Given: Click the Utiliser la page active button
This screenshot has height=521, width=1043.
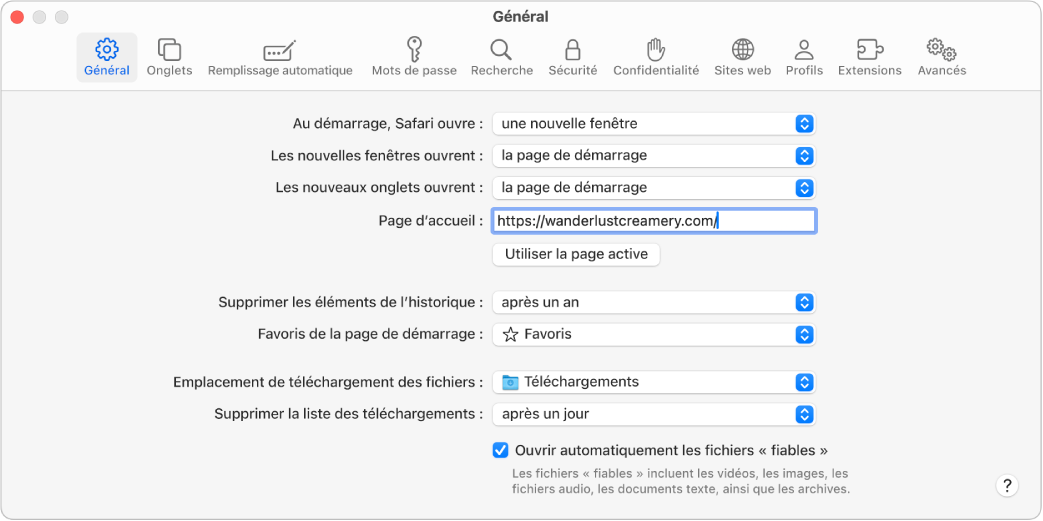Looking at the screenshot, I should pos(576,254).
